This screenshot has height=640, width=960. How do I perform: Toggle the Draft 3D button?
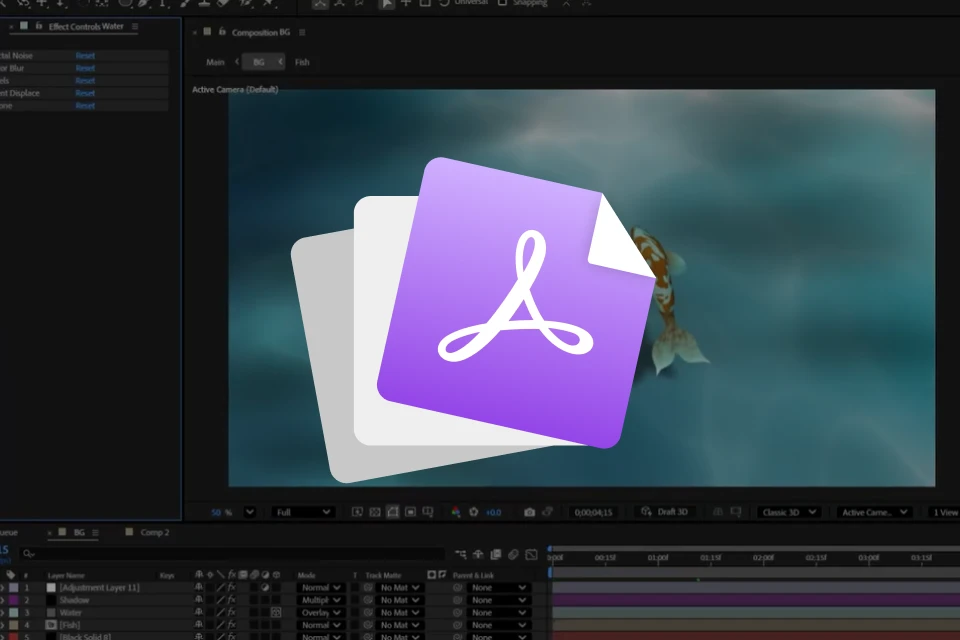665,512
